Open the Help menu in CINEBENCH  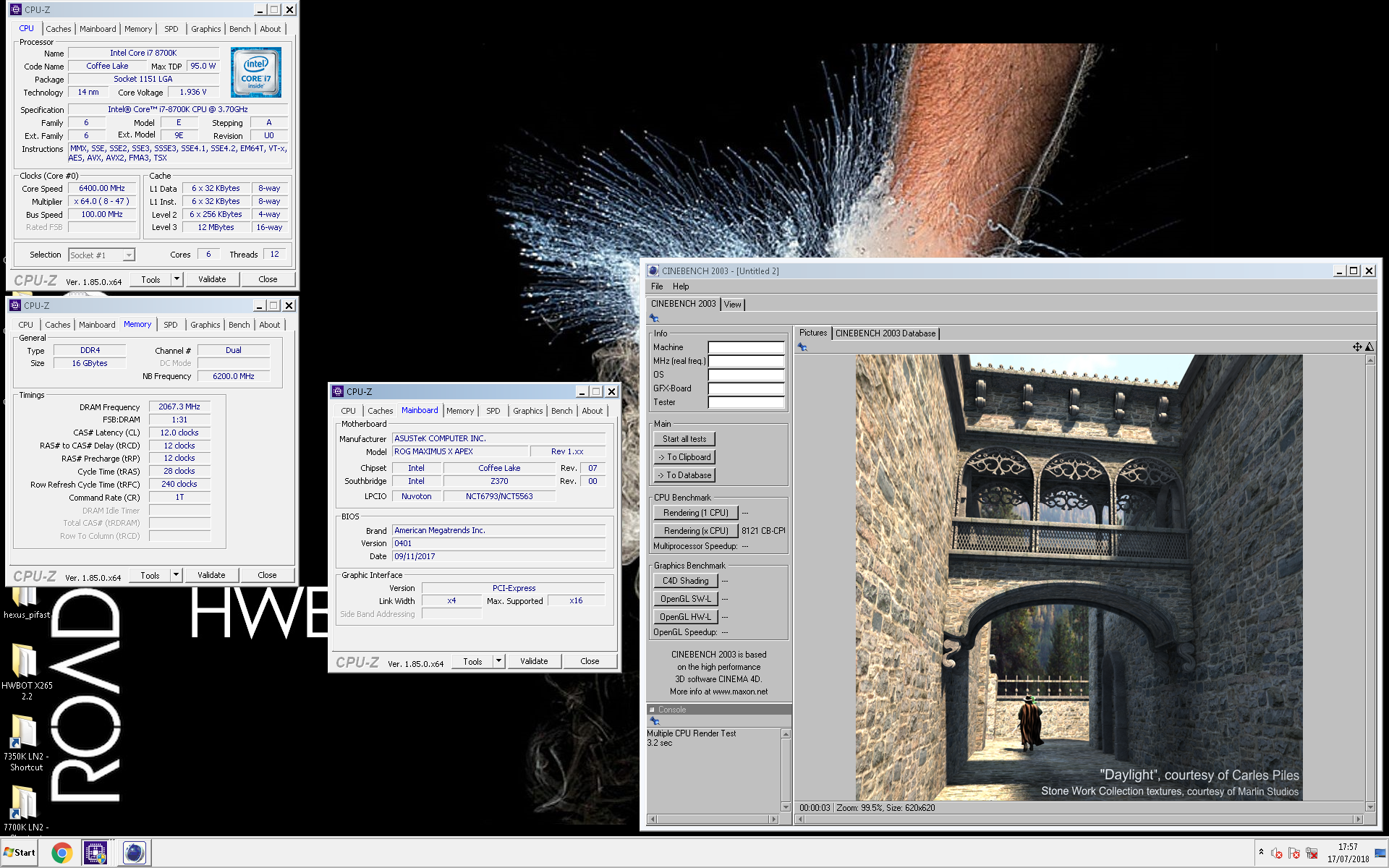coord(681,286)
